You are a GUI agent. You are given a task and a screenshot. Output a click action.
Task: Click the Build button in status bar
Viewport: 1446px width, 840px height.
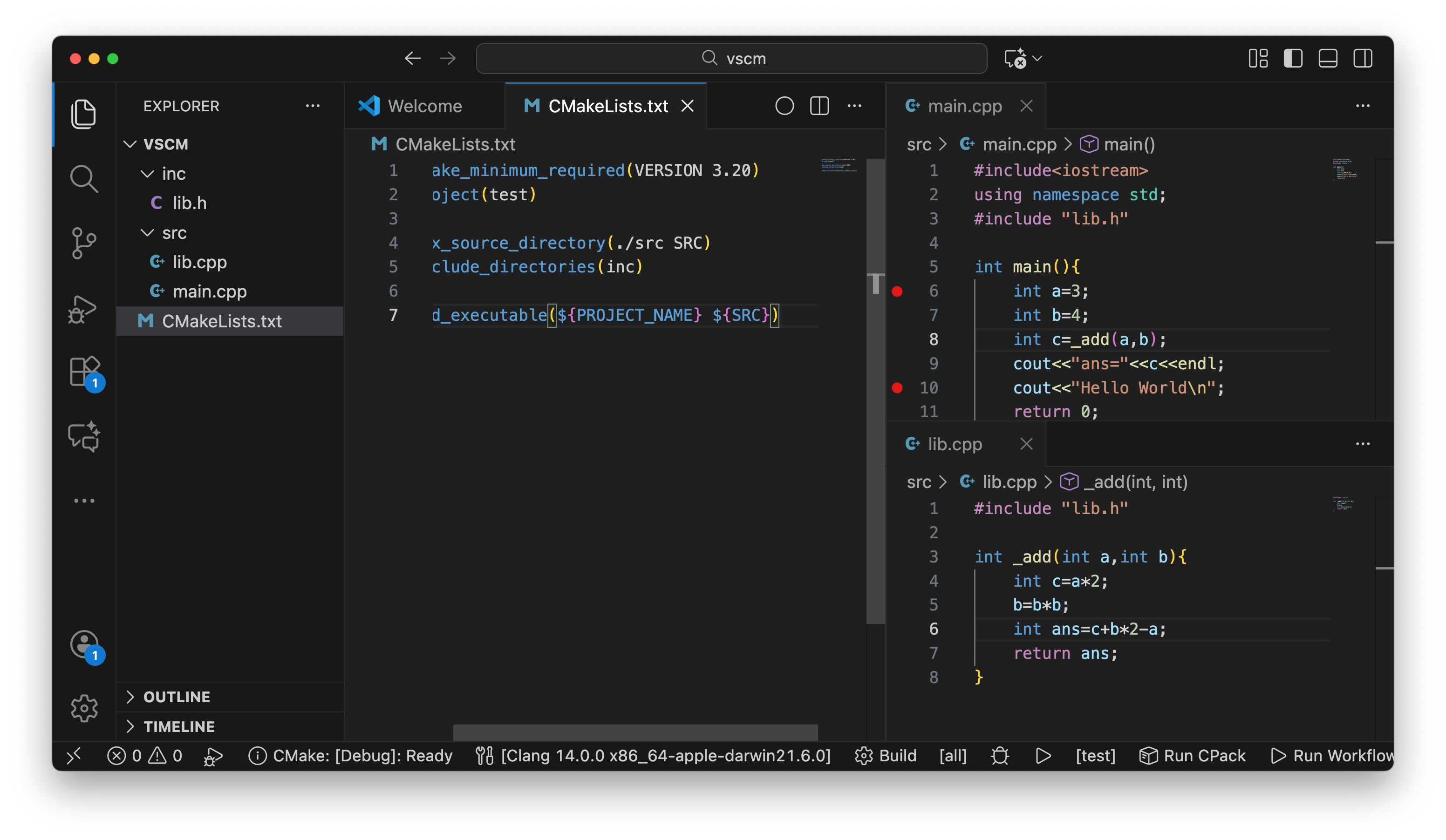click(x=887, y=756)
